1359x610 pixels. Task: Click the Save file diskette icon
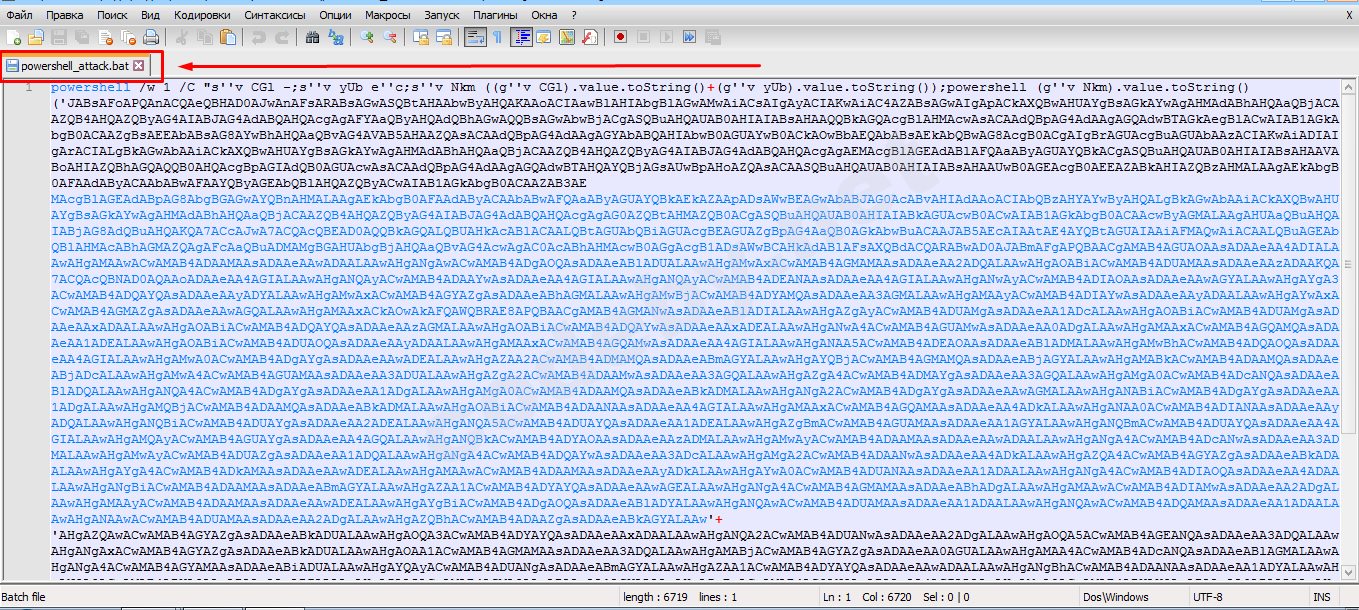pos(58,37)
